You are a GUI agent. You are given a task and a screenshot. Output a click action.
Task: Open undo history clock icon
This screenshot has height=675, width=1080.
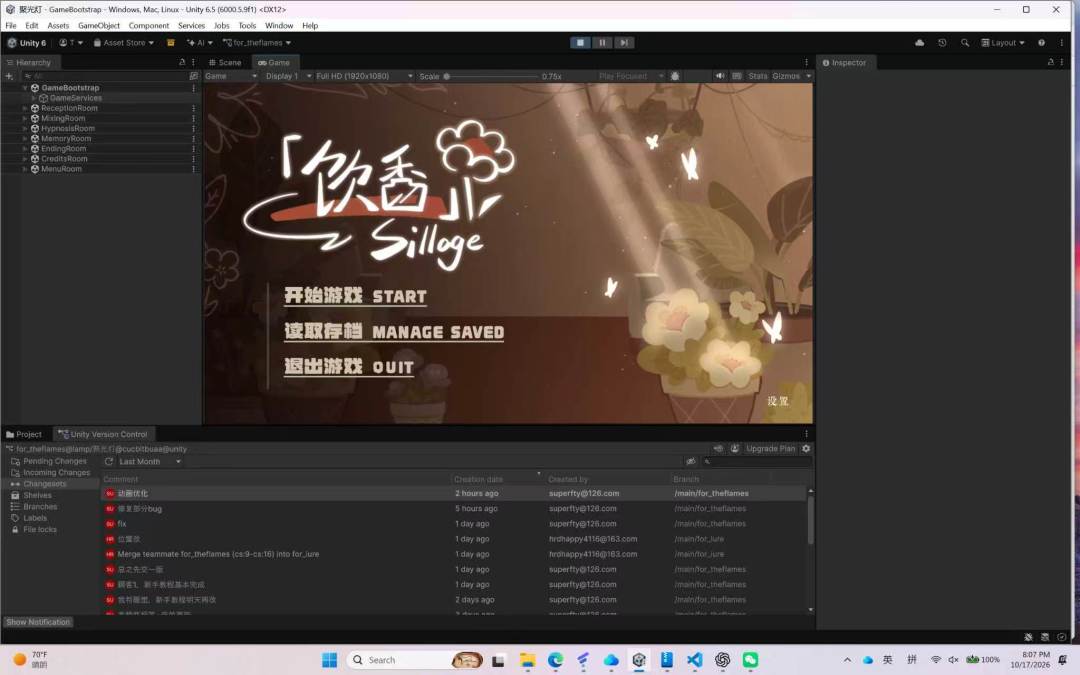tap(942, 43)
